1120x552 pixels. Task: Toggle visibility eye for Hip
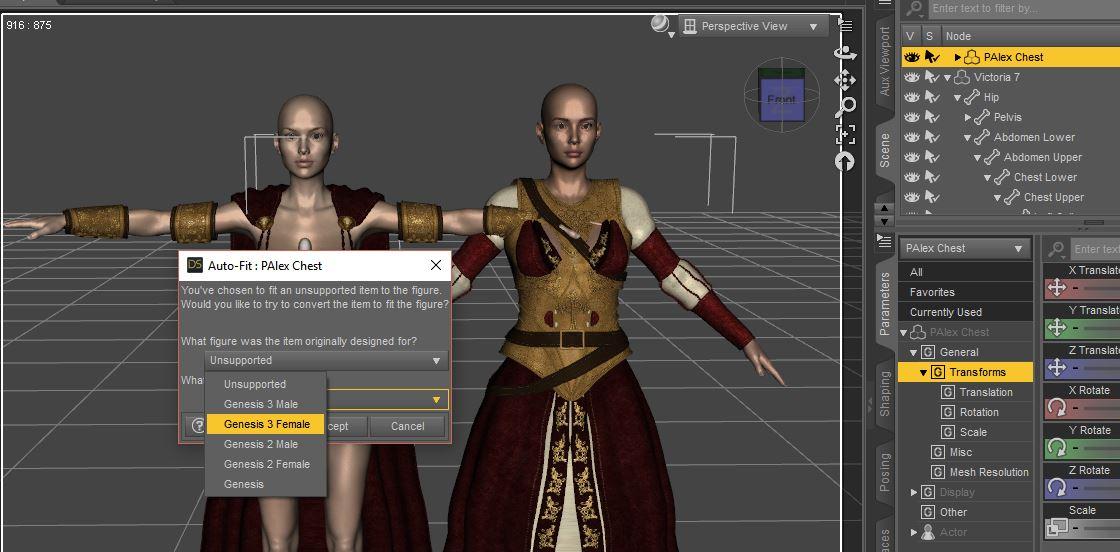tap(911, 97)
